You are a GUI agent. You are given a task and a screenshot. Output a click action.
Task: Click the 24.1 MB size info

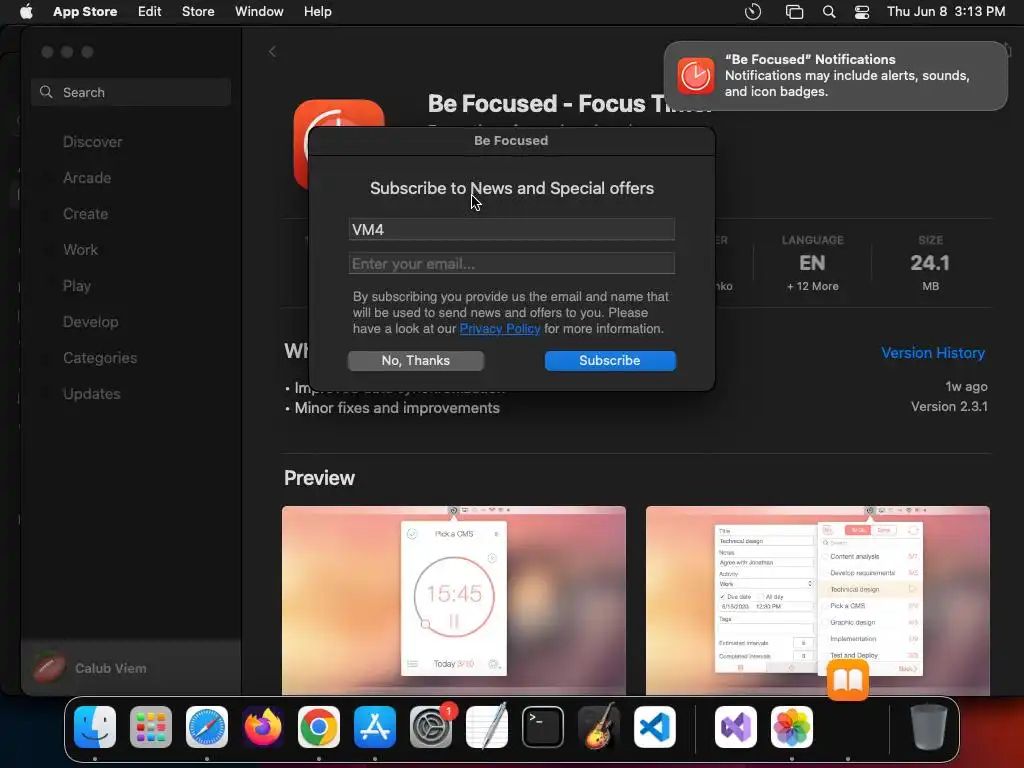[x=930, y=263]
